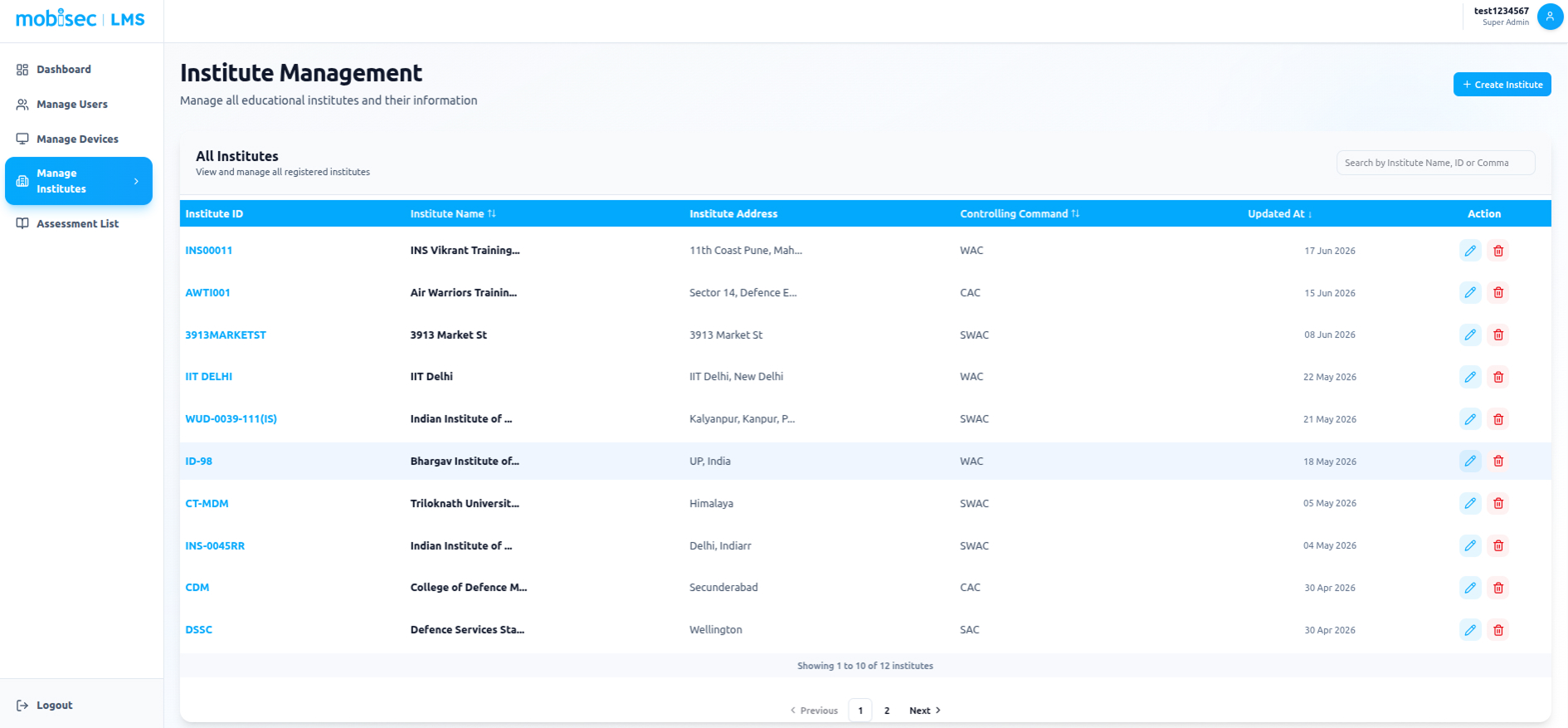
Task: Open the WUD-0039-111(IS) institute link
Action: pyautogui.click(x=231, y=419)
